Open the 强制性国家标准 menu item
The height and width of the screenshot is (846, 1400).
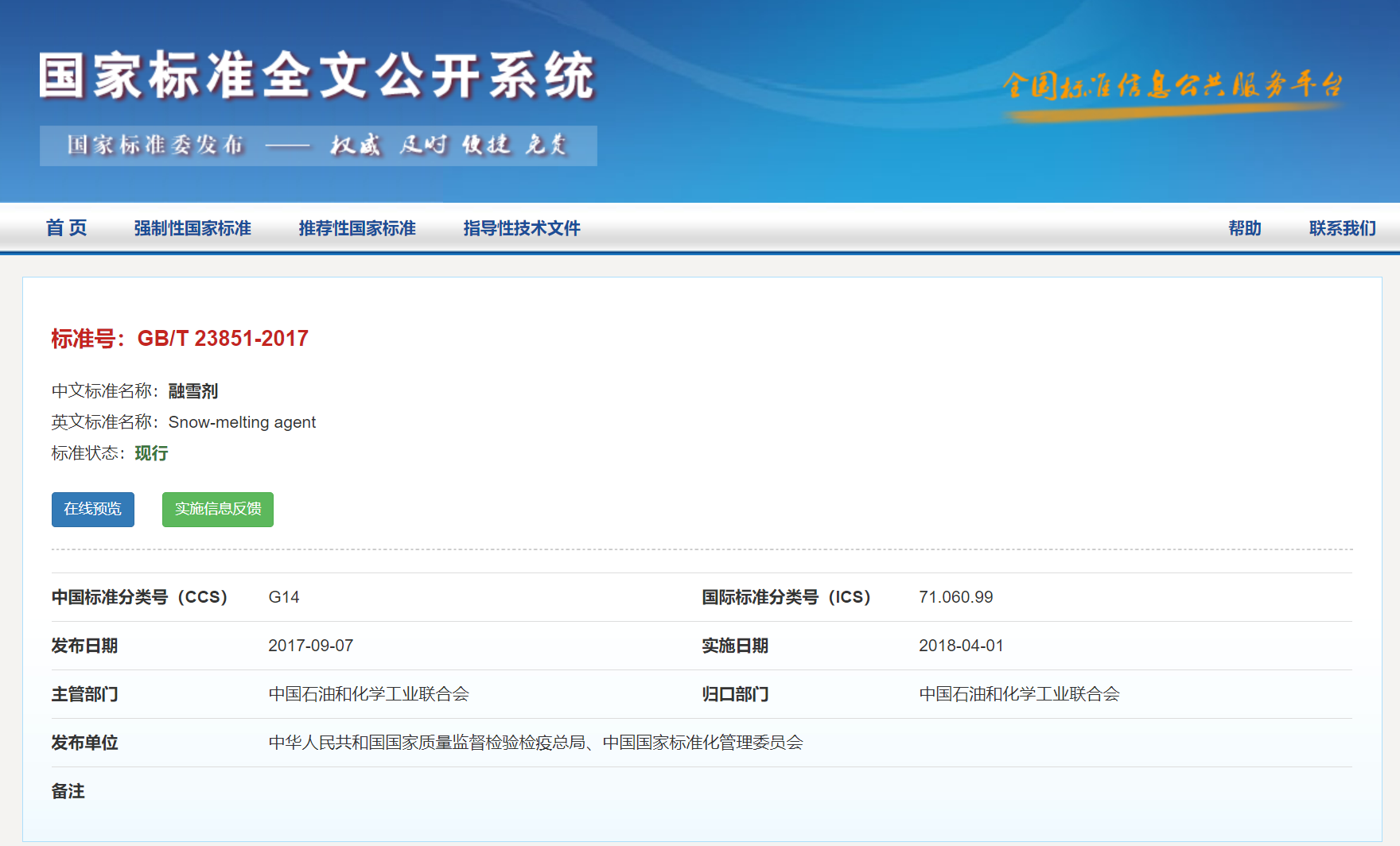[192, 228]
